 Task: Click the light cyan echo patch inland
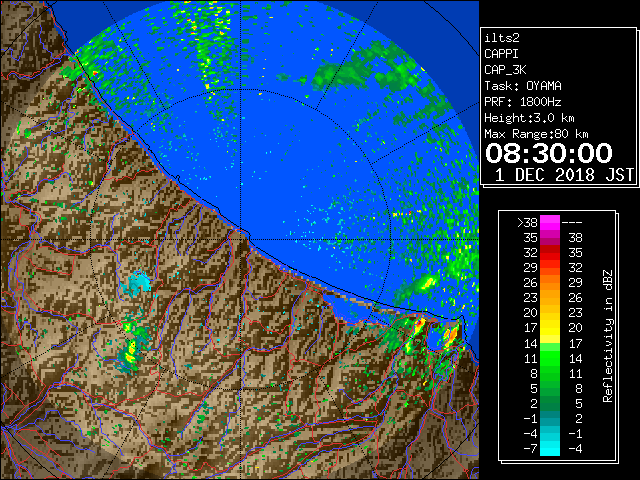137,283
